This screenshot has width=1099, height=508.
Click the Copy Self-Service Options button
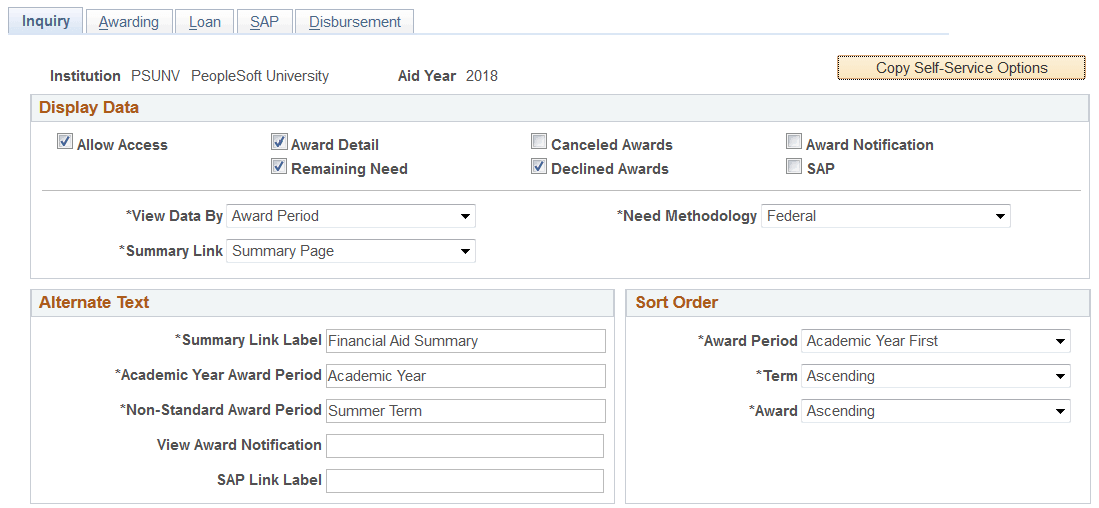[961, 68]
